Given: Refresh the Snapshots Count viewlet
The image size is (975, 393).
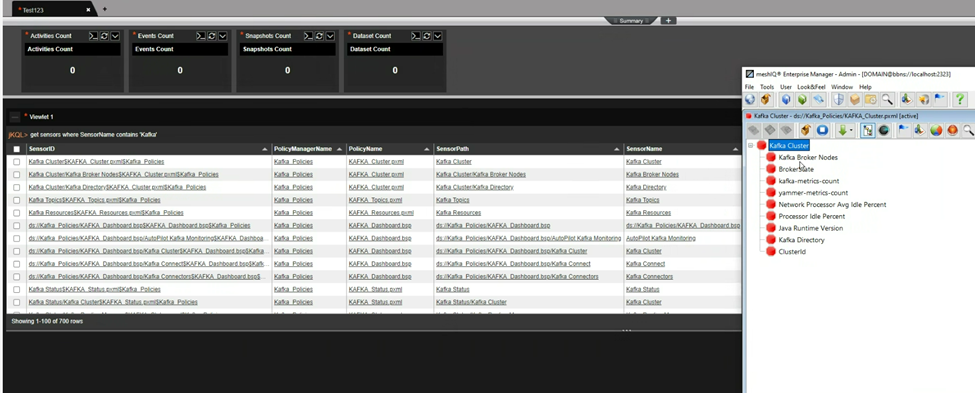Looking at the screenshot, I should pyautogui.click(x=319, y=36).
